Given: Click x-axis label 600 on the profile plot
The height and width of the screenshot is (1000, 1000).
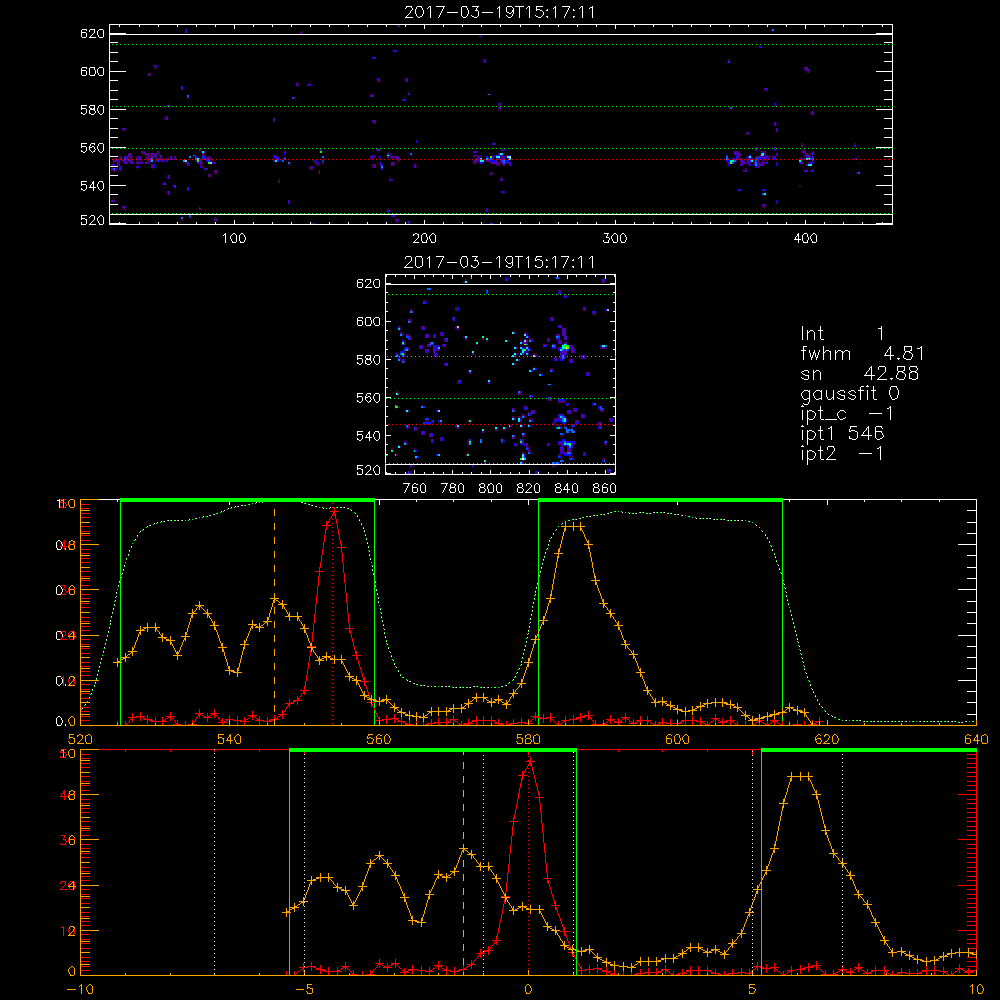Looking at the screenshot, I should tap(678, 739).
